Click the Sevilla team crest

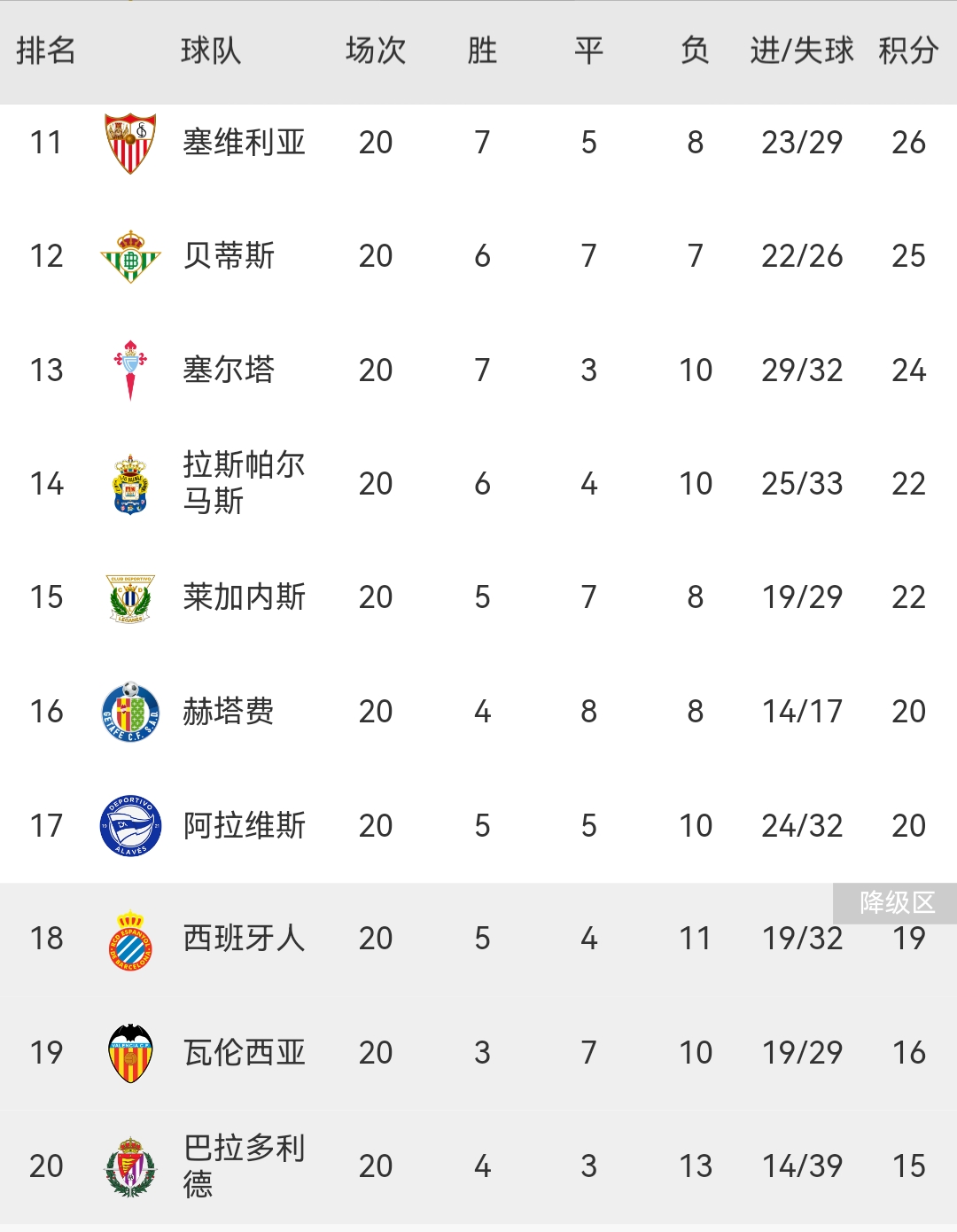(x=130, y=143)
